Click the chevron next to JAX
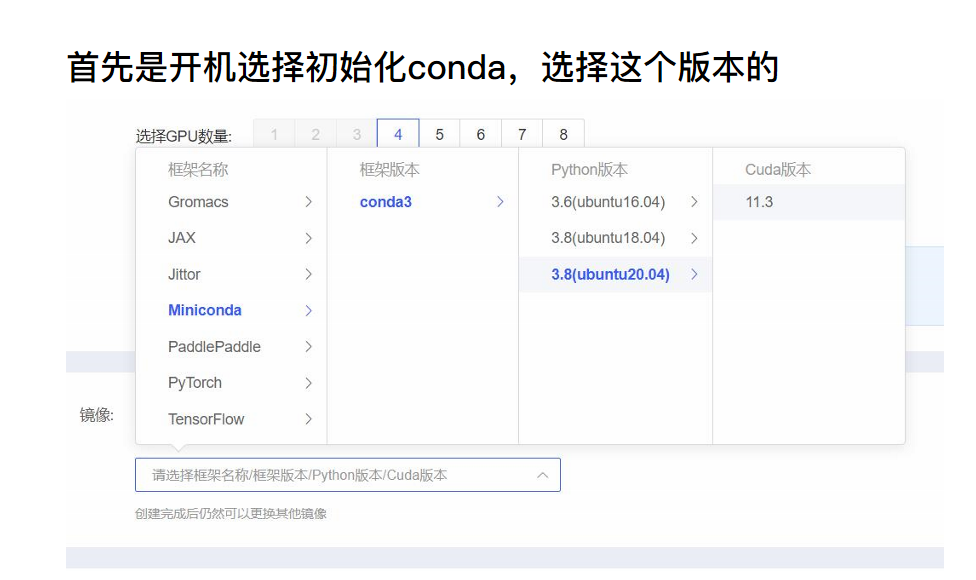Image resolution: width=976 pixels, height=580 pixels. [308, 238]
